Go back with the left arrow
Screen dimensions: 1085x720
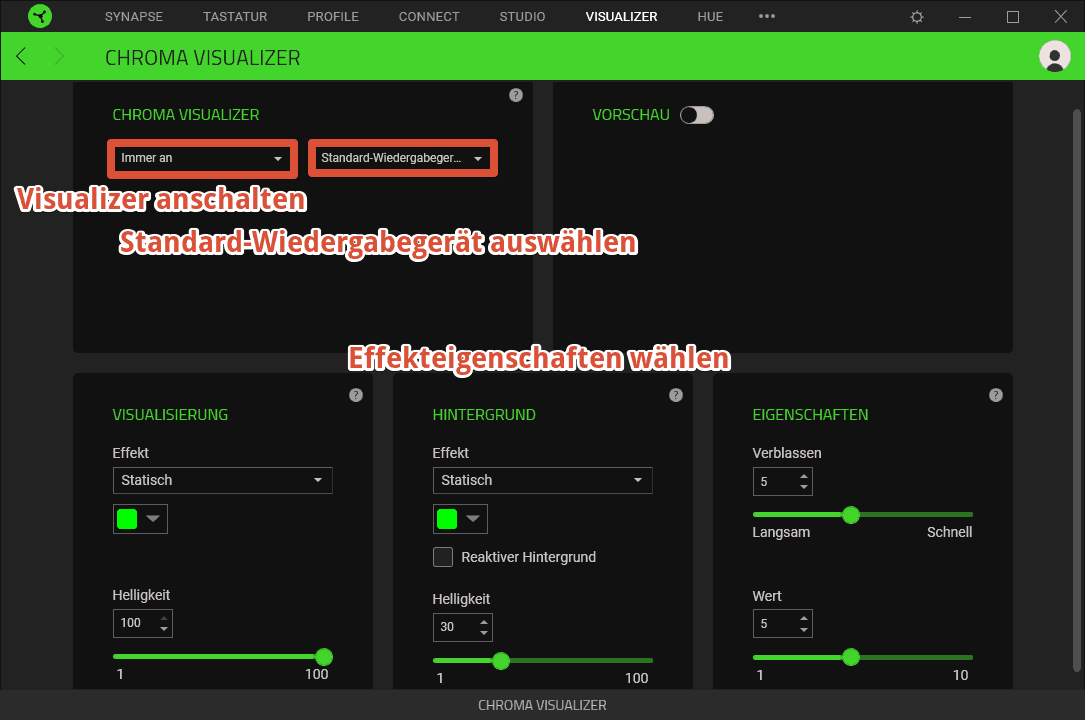coord(21,57)
